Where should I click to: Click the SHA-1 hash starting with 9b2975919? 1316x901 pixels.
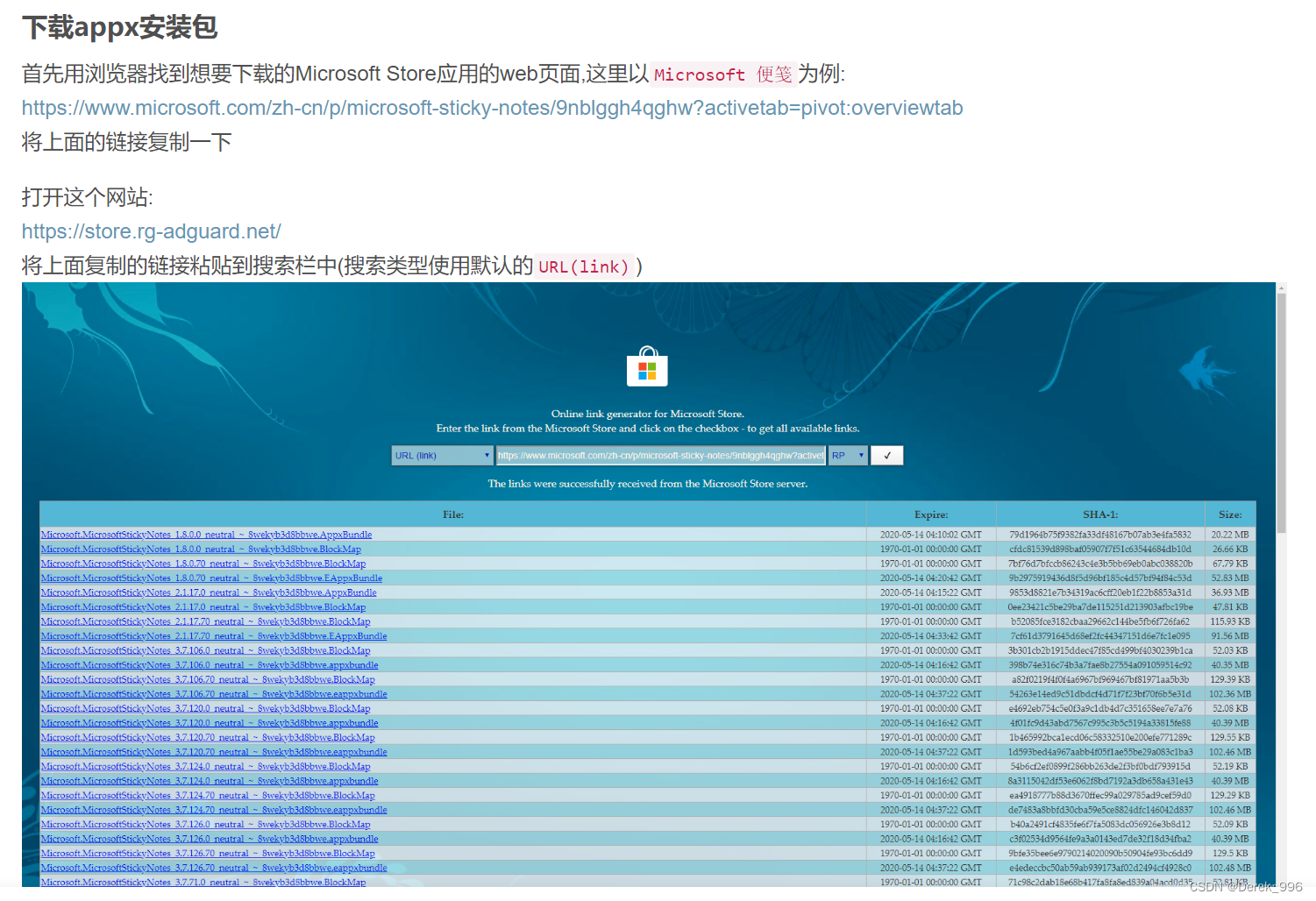[1100, 578]
